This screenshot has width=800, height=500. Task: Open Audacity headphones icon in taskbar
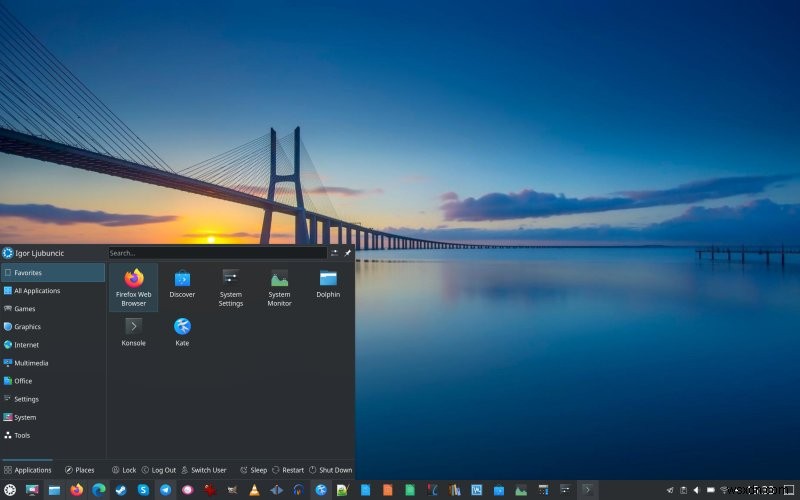point(299,490)
